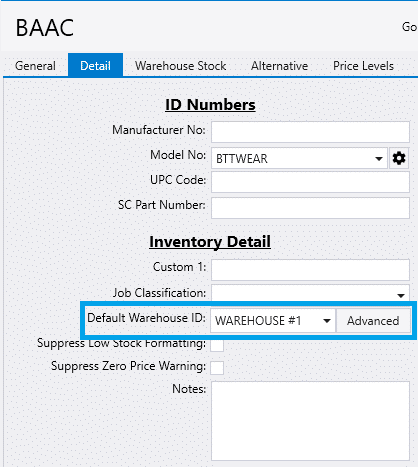418x467 pixels.
Task: Place cursor in the Notes text area
Action: pos(310,421)
